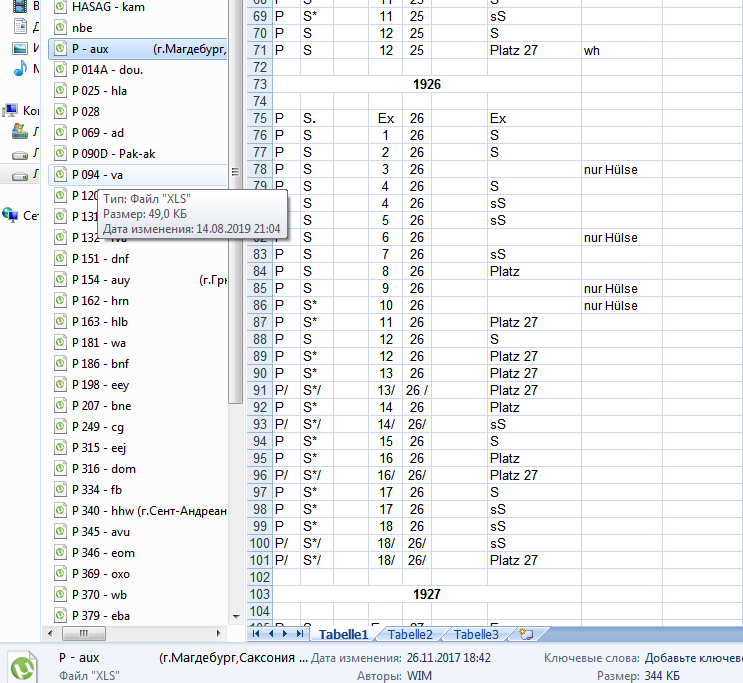Viewport: 743px width, 683px height.
Task: Click the 1926 header cell in preview
Action: 427,85
